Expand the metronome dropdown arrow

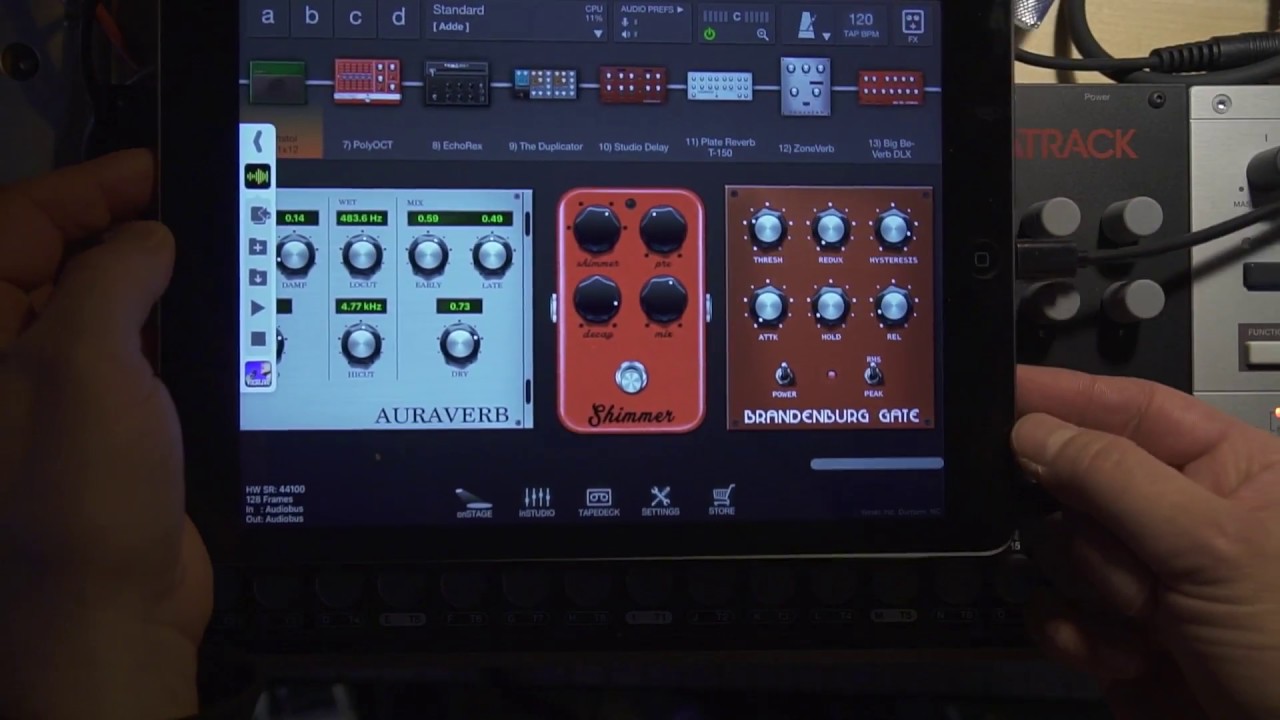[826, 36]
